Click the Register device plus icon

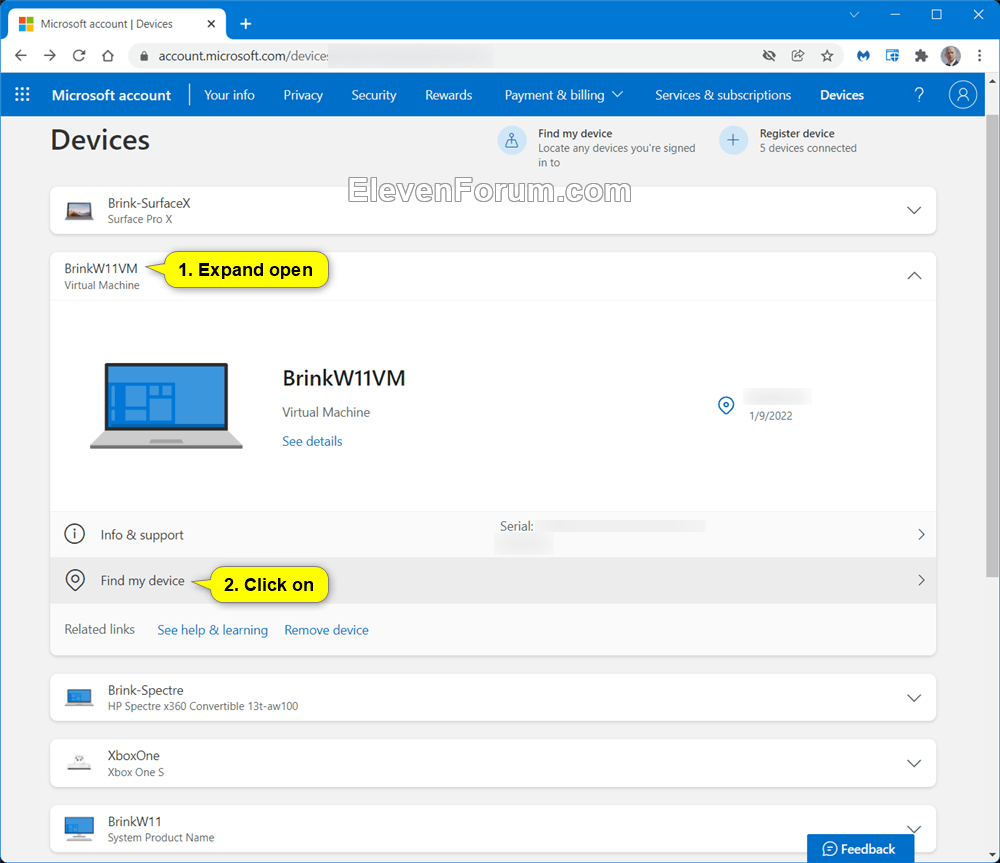[733, 140]
